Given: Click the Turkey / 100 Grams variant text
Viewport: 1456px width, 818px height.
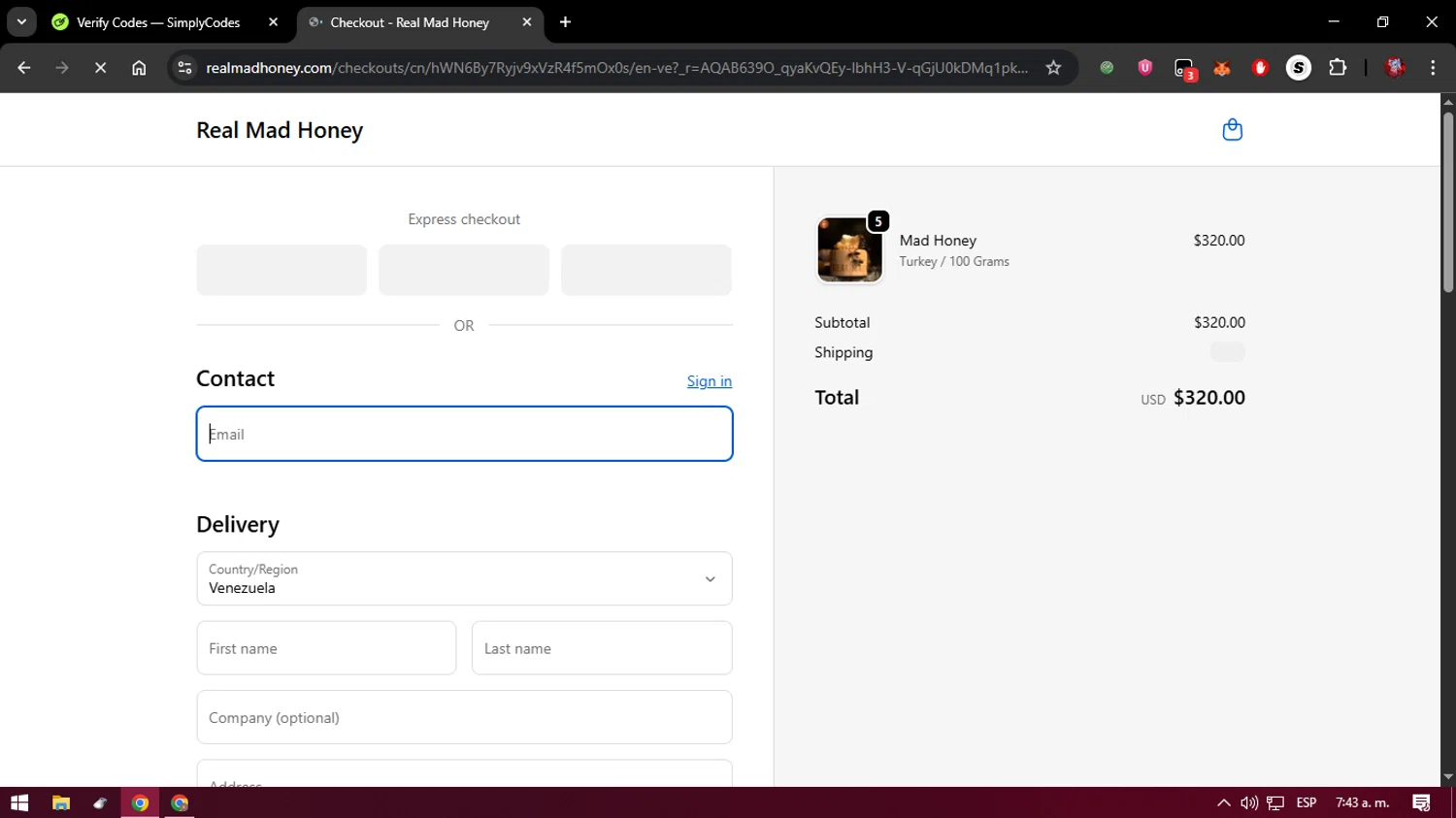Looking at the screenshot, I should click(x=954, y=262).
